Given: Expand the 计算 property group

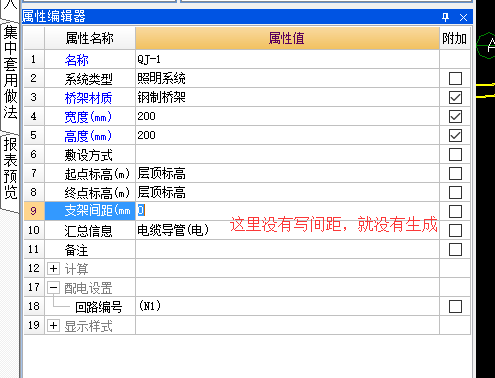Looking at the screenshot, I should click(53, 269).
